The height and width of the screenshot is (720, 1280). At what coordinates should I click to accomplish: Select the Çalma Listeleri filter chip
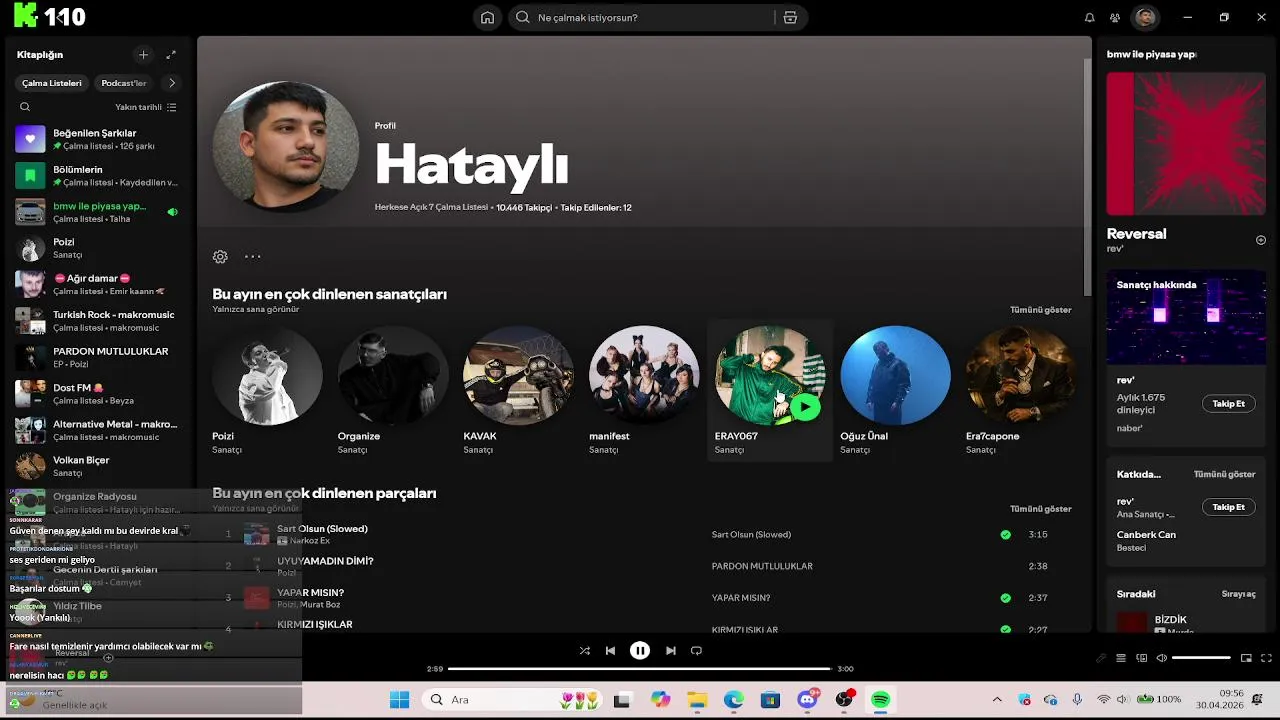[52, 83]
